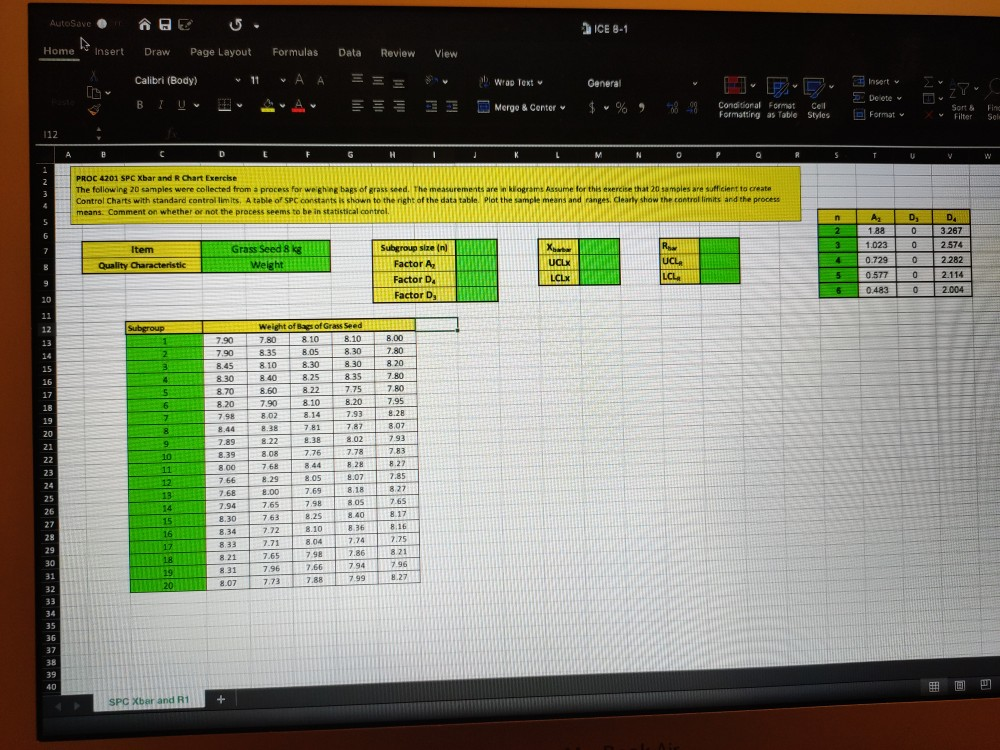Switch to the Formulas ribbon tab

click(295, 52)
